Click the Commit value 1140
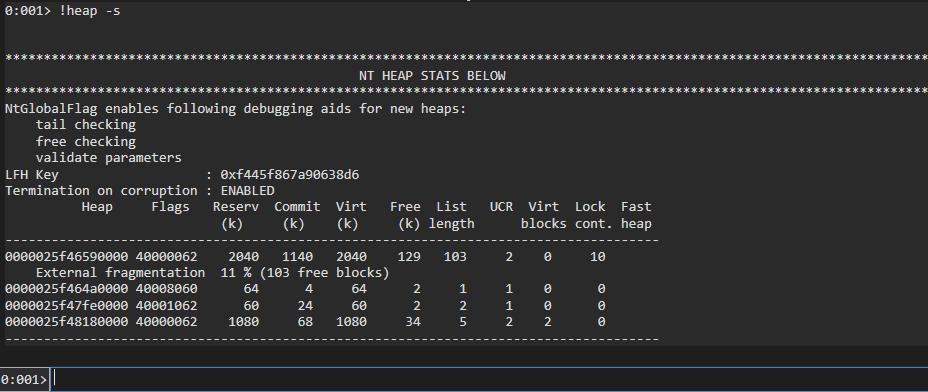The width and height of the screenshot is (928, 392). 297,257
